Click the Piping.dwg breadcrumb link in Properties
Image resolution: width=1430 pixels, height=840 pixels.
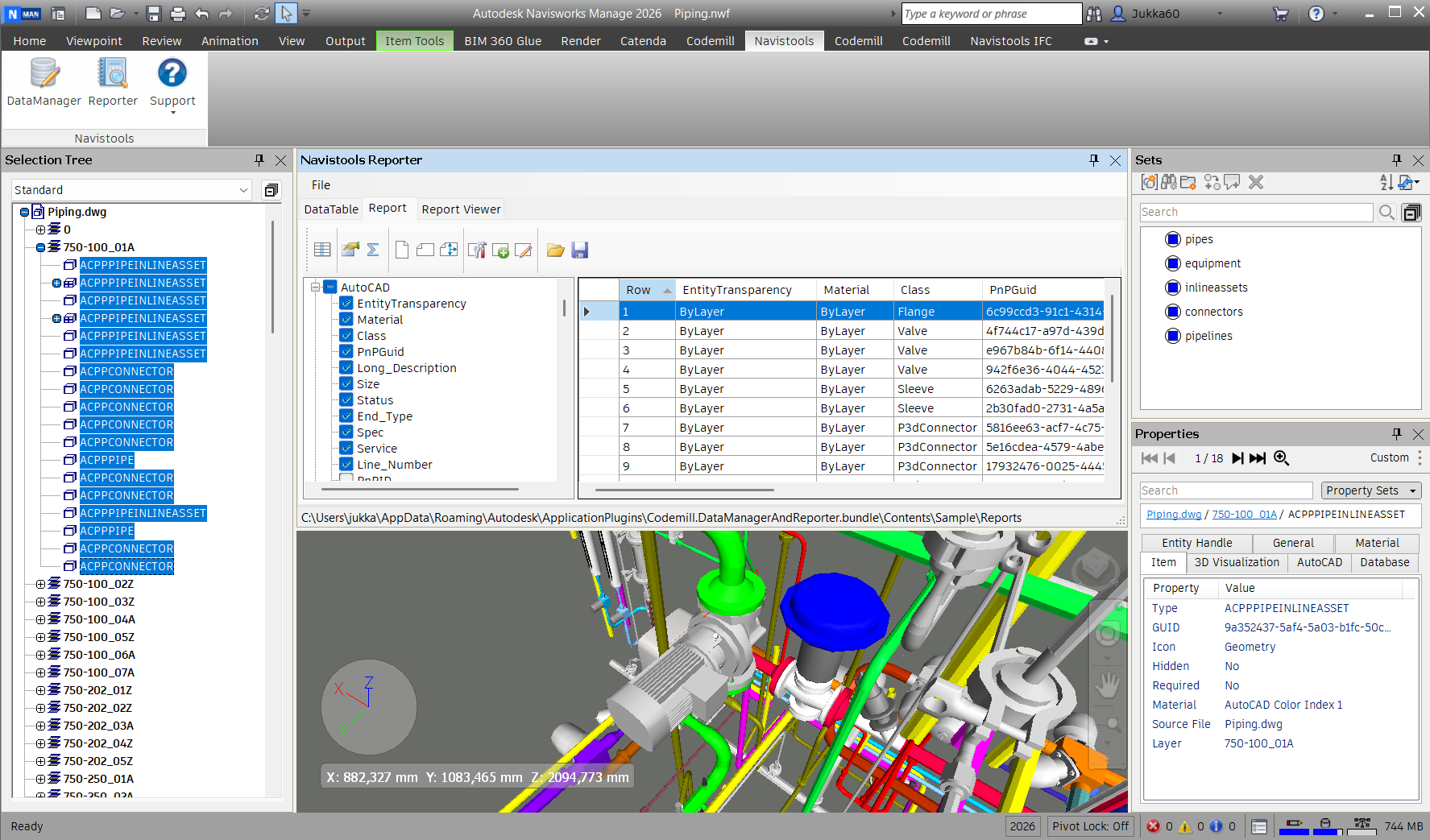click(x=1173, y=515)
